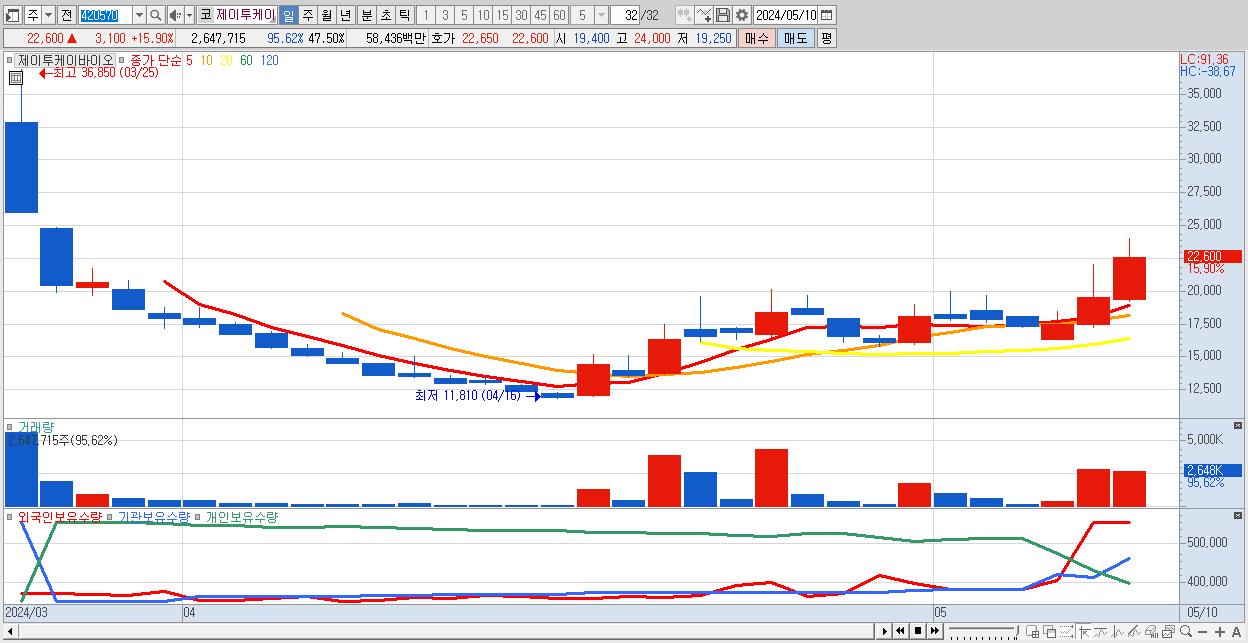This screenshot has height=643, width=1248.
Task: Click the date field 2024/05/10
Action: (x=786, y=15)
